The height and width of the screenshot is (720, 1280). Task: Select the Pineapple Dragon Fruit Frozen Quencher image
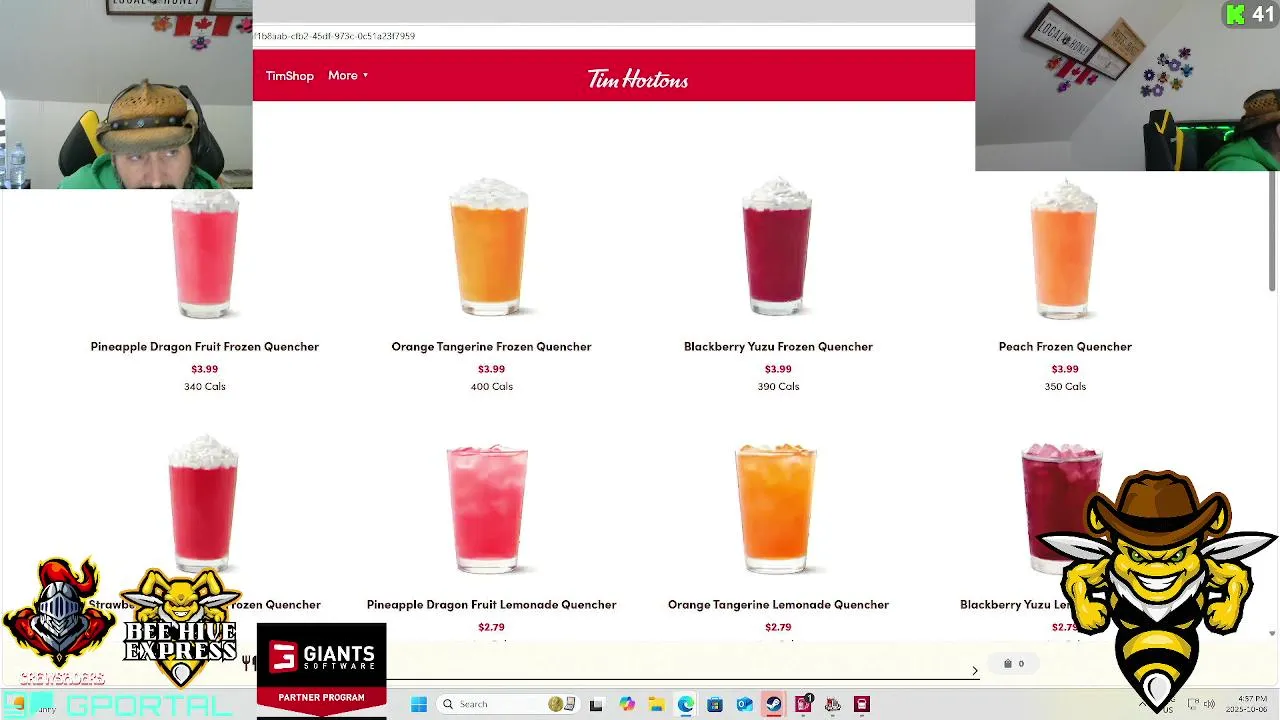tap(205, 254)
